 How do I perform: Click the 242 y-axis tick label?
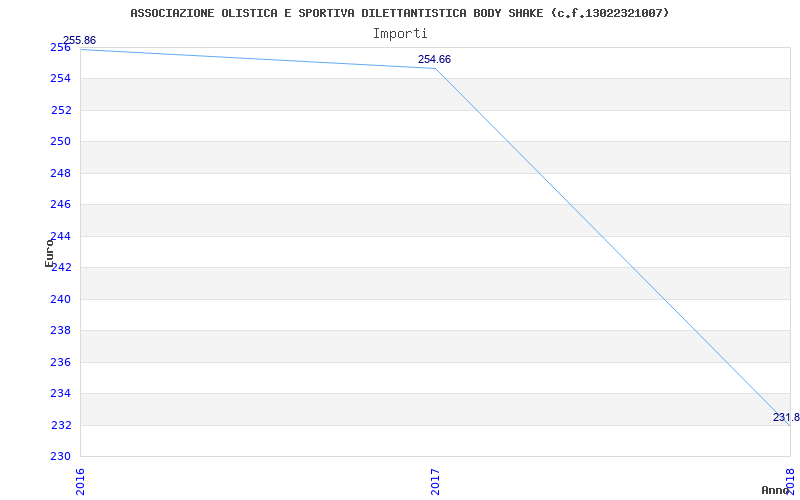(61, 268)
